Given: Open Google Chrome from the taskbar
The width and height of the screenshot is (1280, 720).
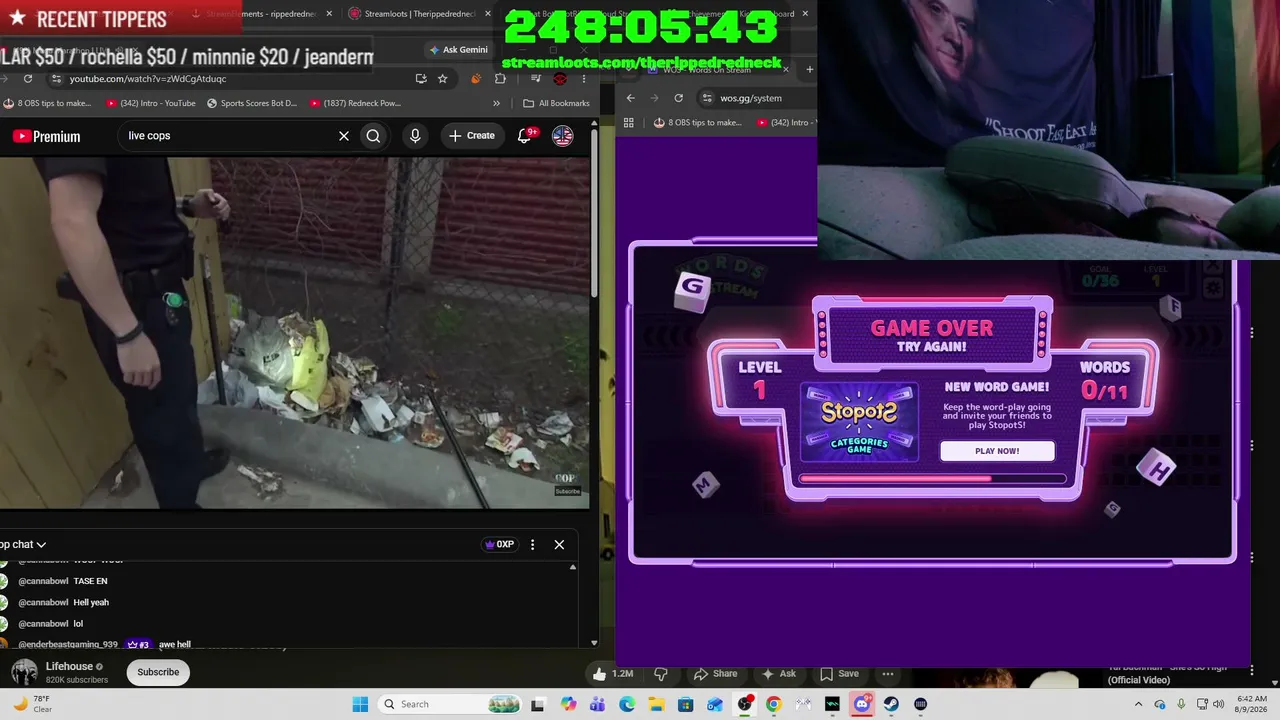Looking at the screenshot, I should (x=773, y=704).
